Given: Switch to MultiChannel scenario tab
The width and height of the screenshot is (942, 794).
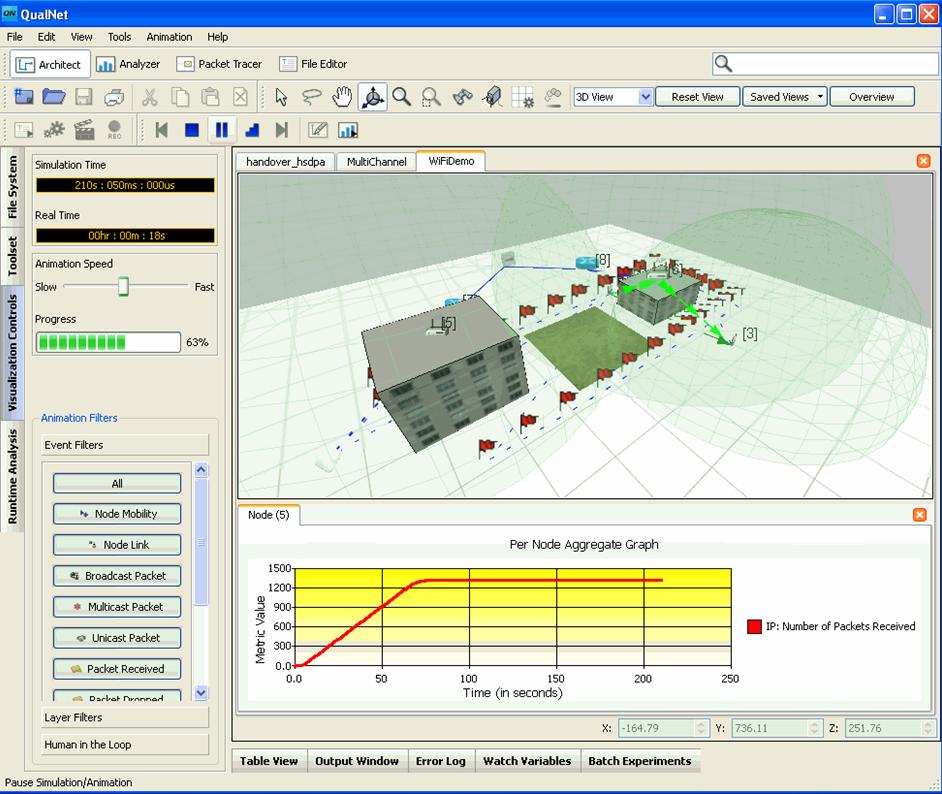Looking at the screenshot, I should [376, 162].
